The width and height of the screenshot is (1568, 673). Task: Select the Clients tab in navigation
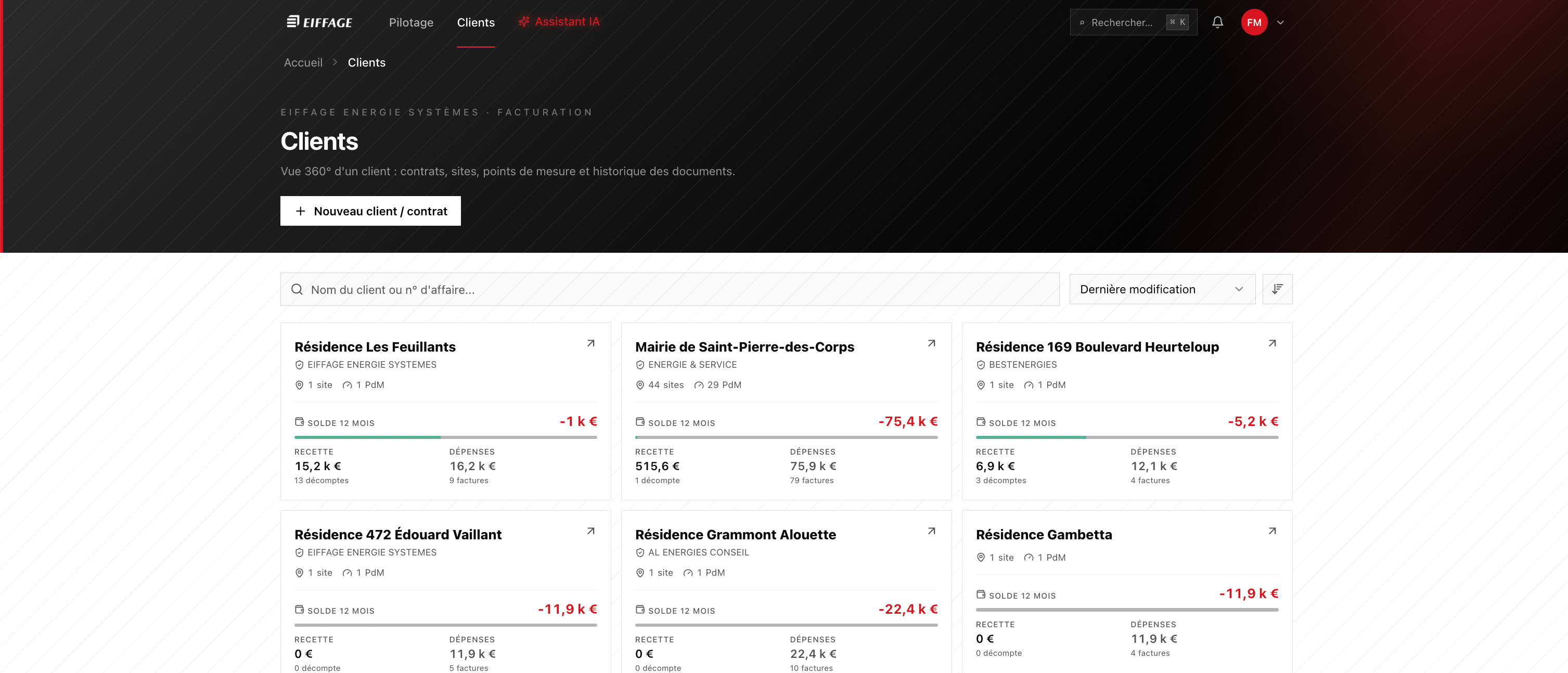click(475, 22)
